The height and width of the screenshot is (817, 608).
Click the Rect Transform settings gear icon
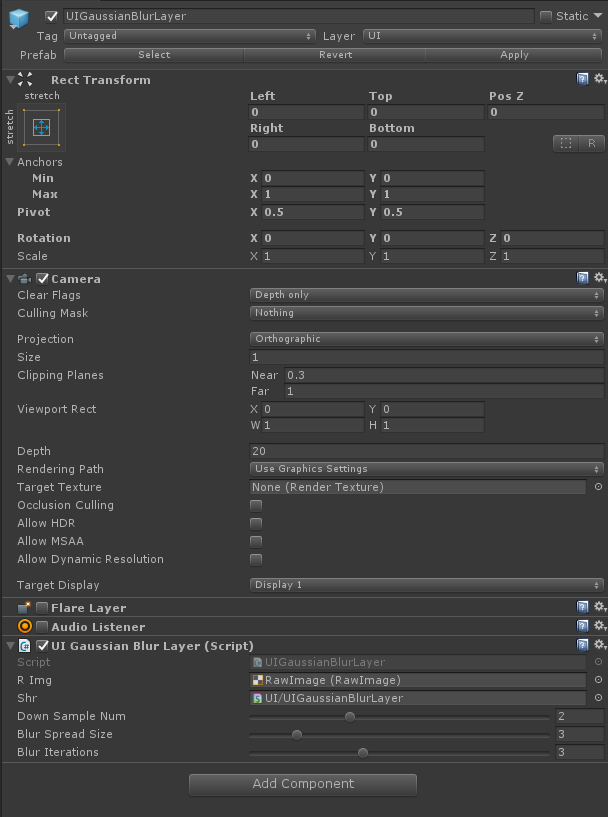click(x=598, y=80)
